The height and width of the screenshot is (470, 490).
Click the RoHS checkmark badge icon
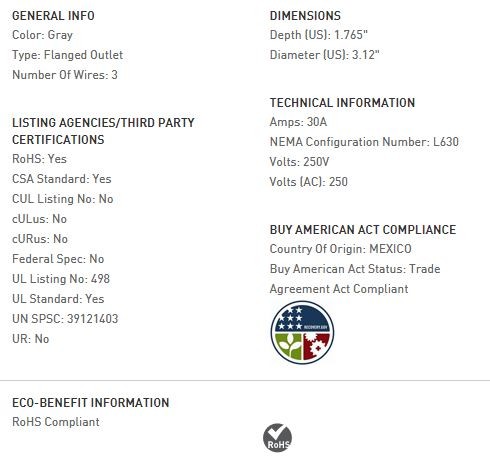pos(277,438)
